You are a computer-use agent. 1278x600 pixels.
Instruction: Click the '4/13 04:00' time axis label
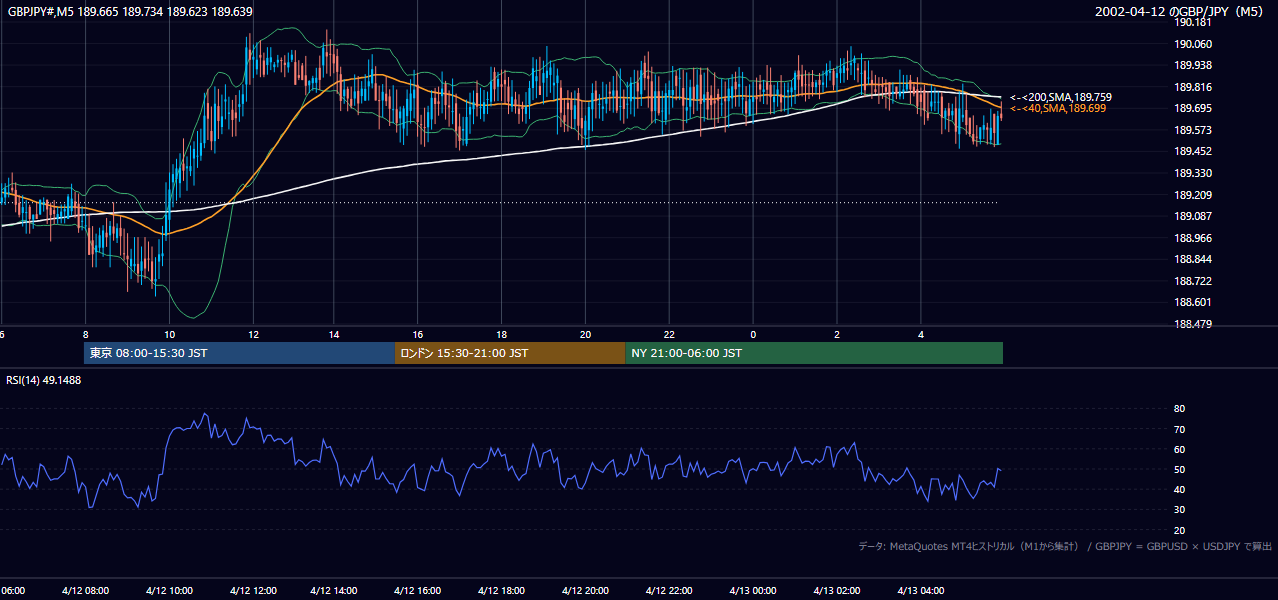coord(921,591)
